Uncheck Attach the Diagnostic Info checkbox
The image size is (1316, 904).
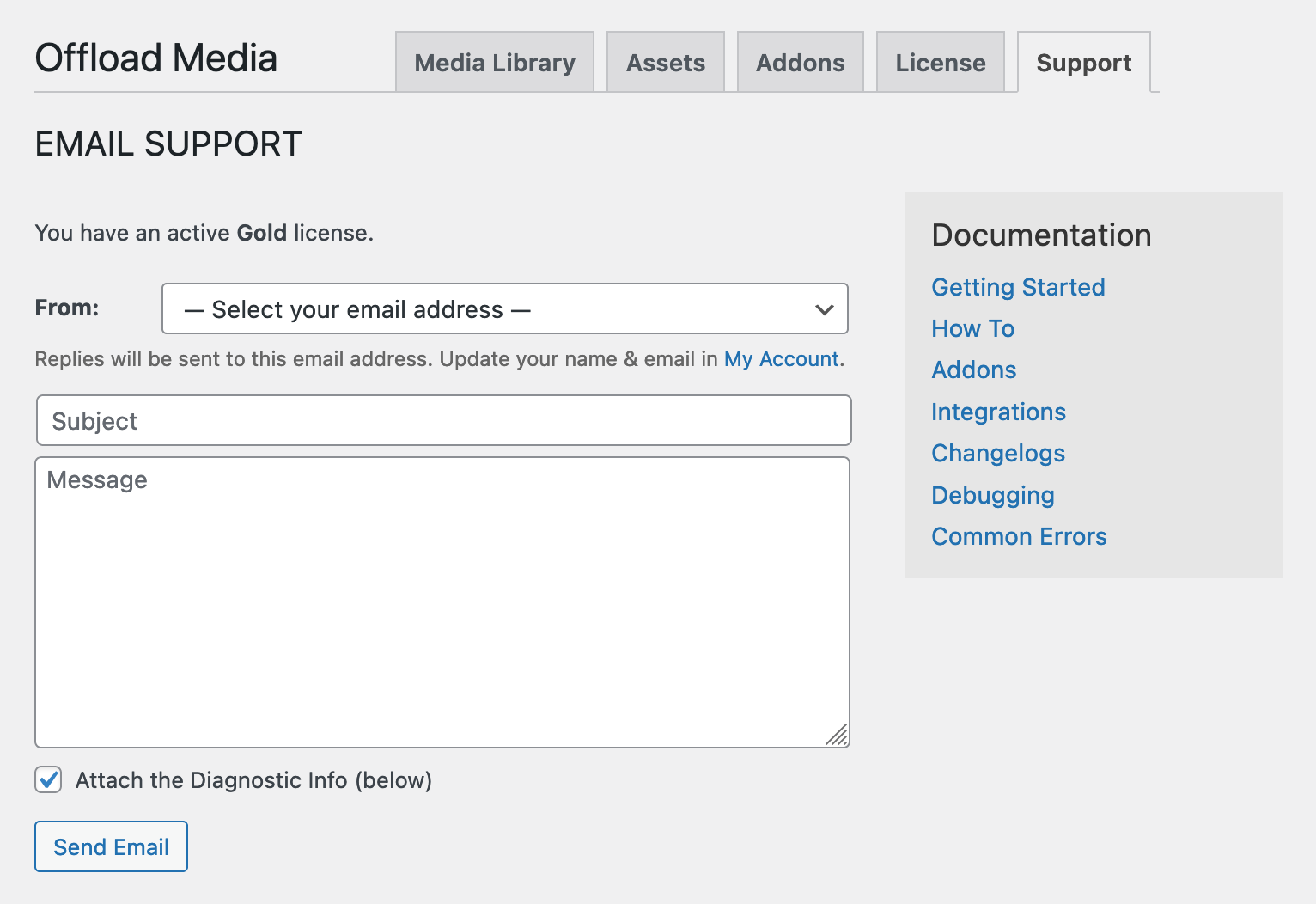[x=48, y=780]
